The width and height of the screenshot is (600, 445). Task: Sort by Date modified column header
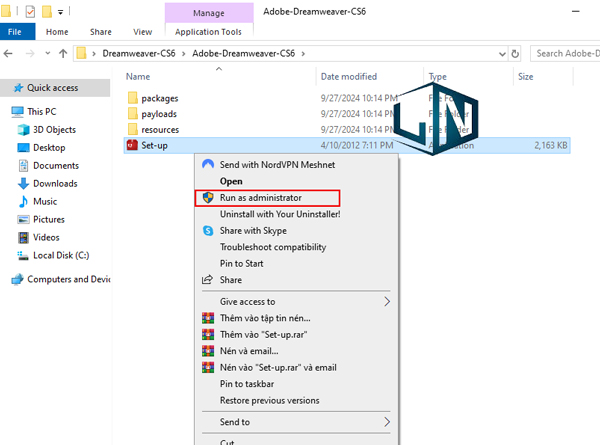pyautogui.click(x=349, y=77)
